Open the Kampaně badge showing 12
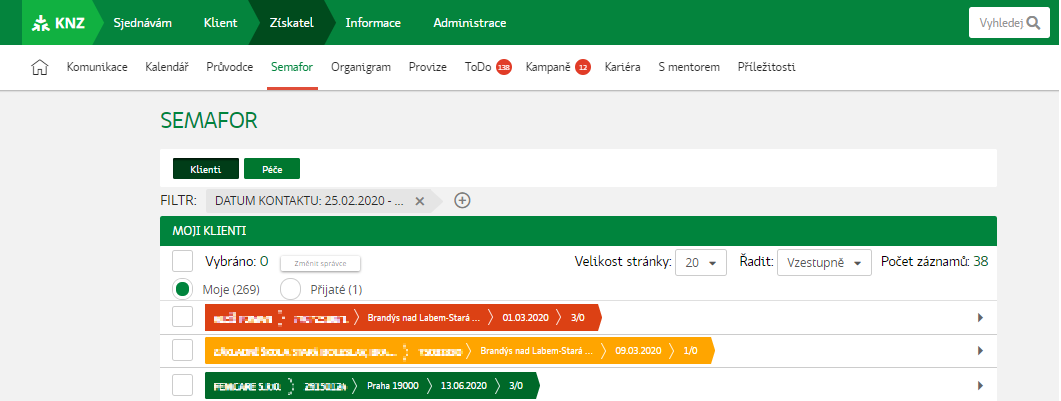Viewport: 1061px width, 401px height. 582,68
